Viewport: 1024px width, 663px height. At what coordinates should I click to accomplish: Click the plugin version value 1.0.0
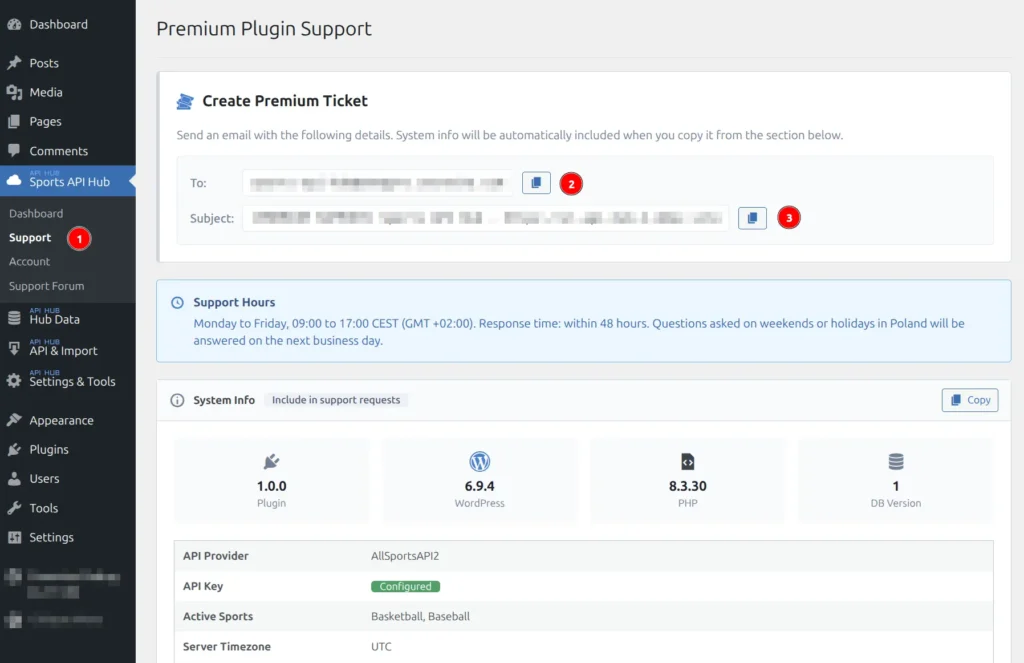(272, 487)
